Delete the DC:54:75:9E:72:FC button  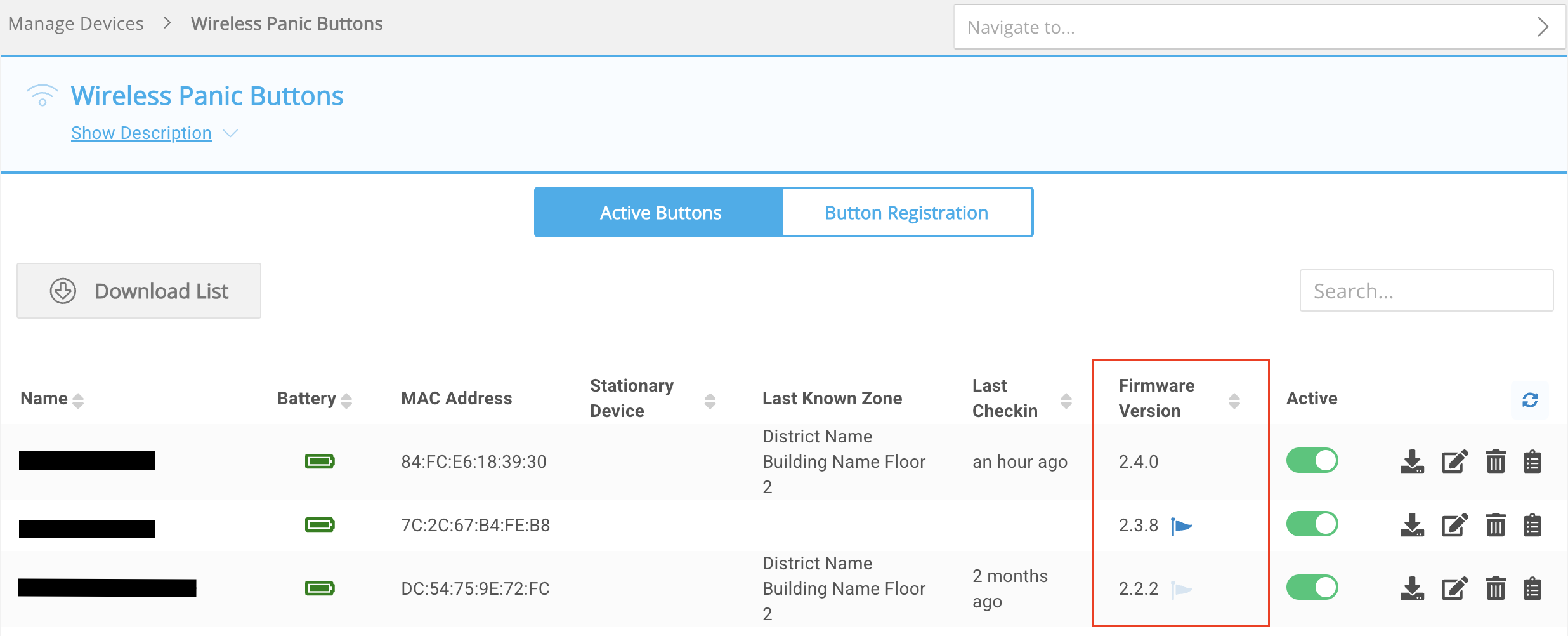click(1496, 588)
